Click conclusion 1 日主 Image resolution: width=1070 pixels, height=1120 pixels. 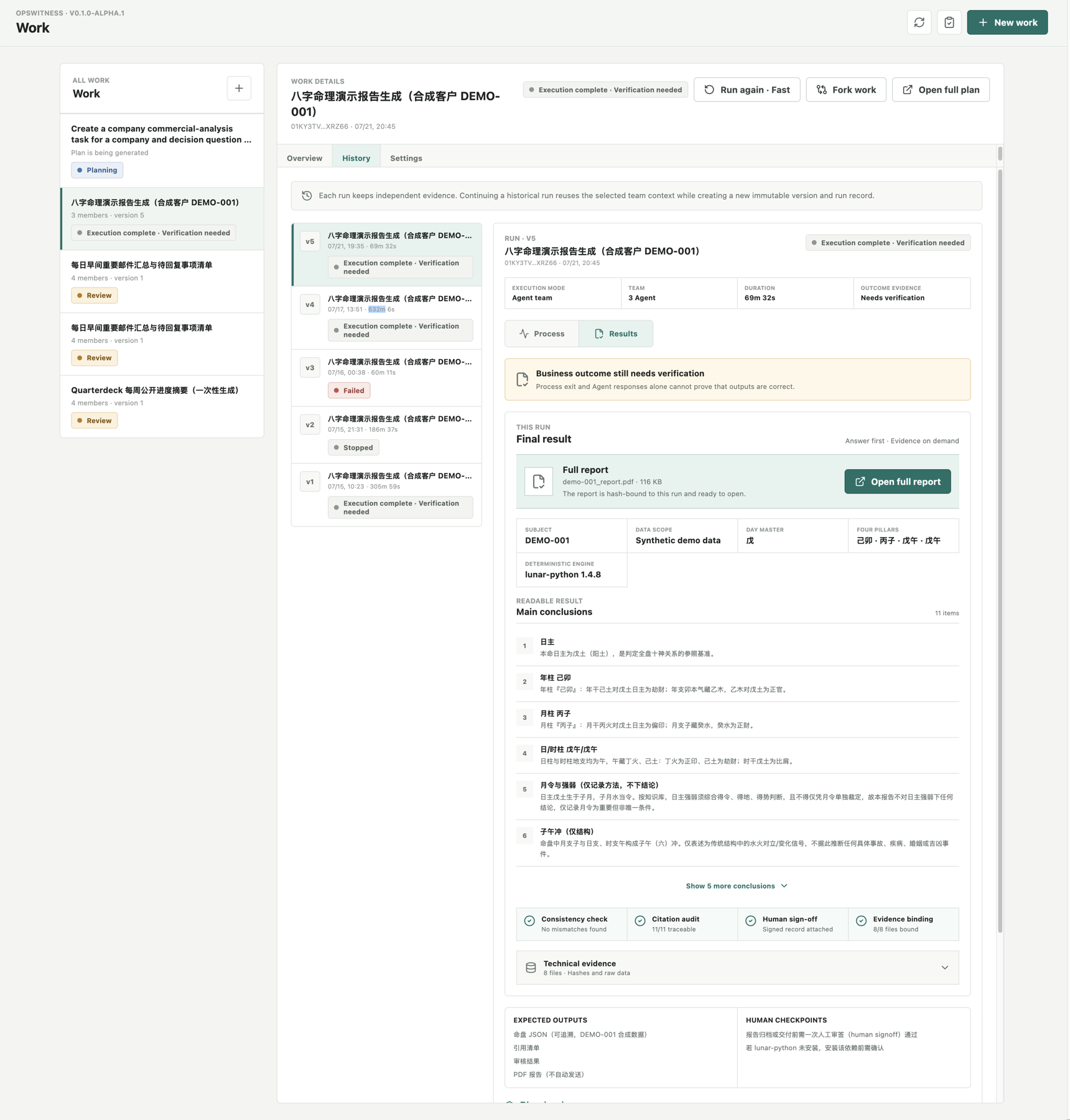737,647
